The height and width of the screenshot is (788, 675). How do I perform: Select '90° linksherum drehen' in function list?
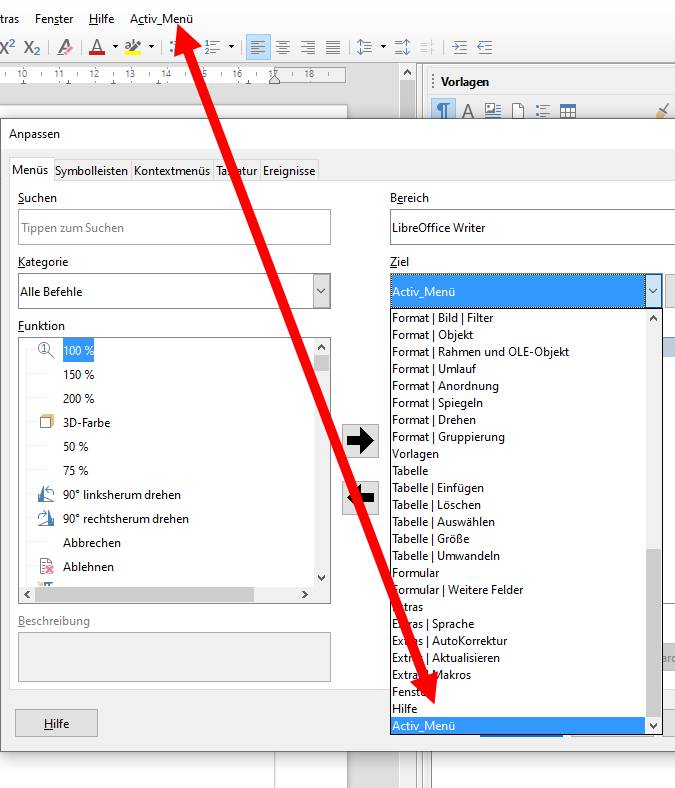point(121,495)
